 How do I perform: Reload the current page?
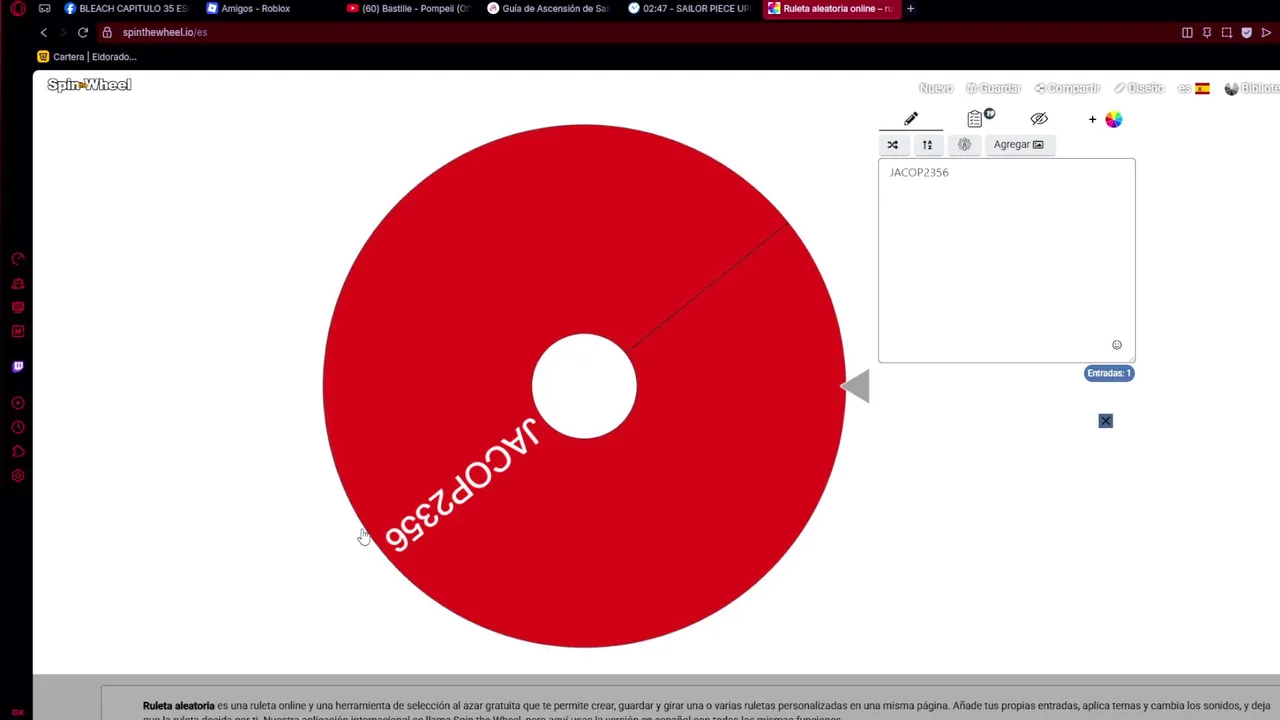pos(83,32)
